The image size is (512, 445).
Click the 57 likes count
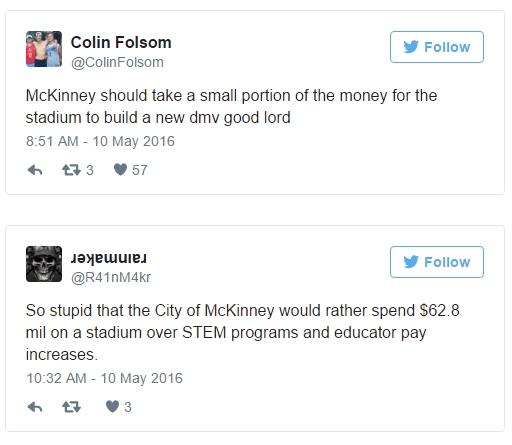(x=140, y=170)
